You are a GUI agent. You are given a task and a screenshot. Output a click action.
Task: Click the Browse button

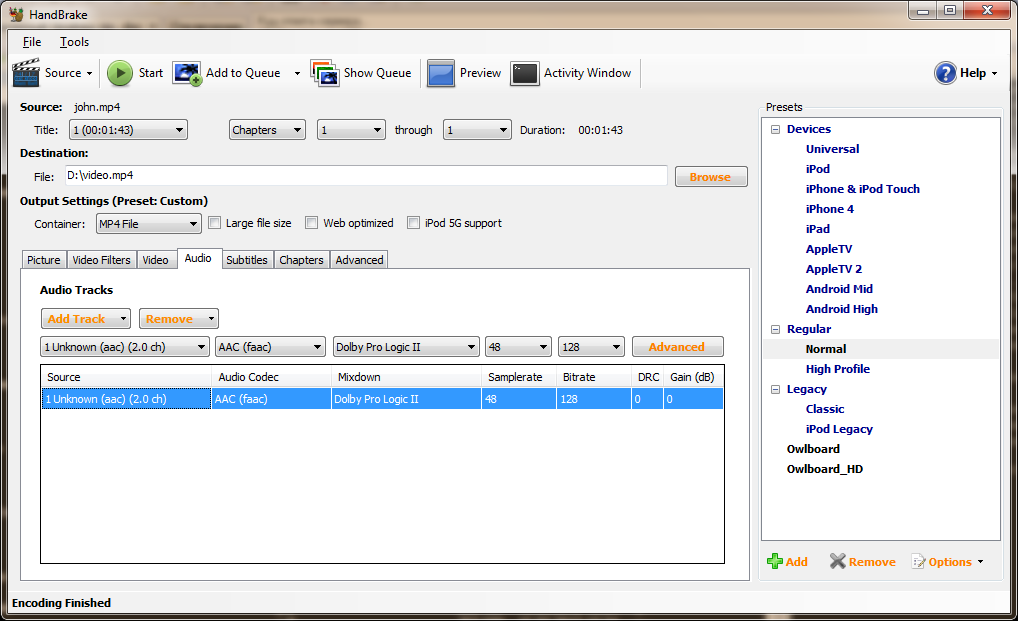coord(711,177)
